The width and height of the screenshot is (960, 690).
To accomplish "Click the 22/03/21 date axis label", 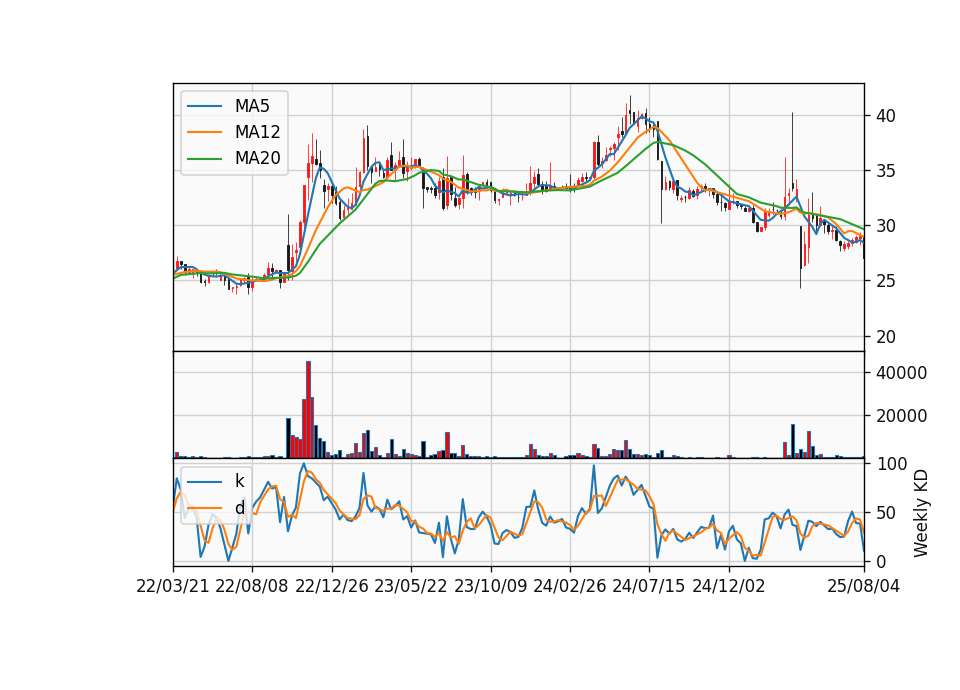I will tap(173, 587).
